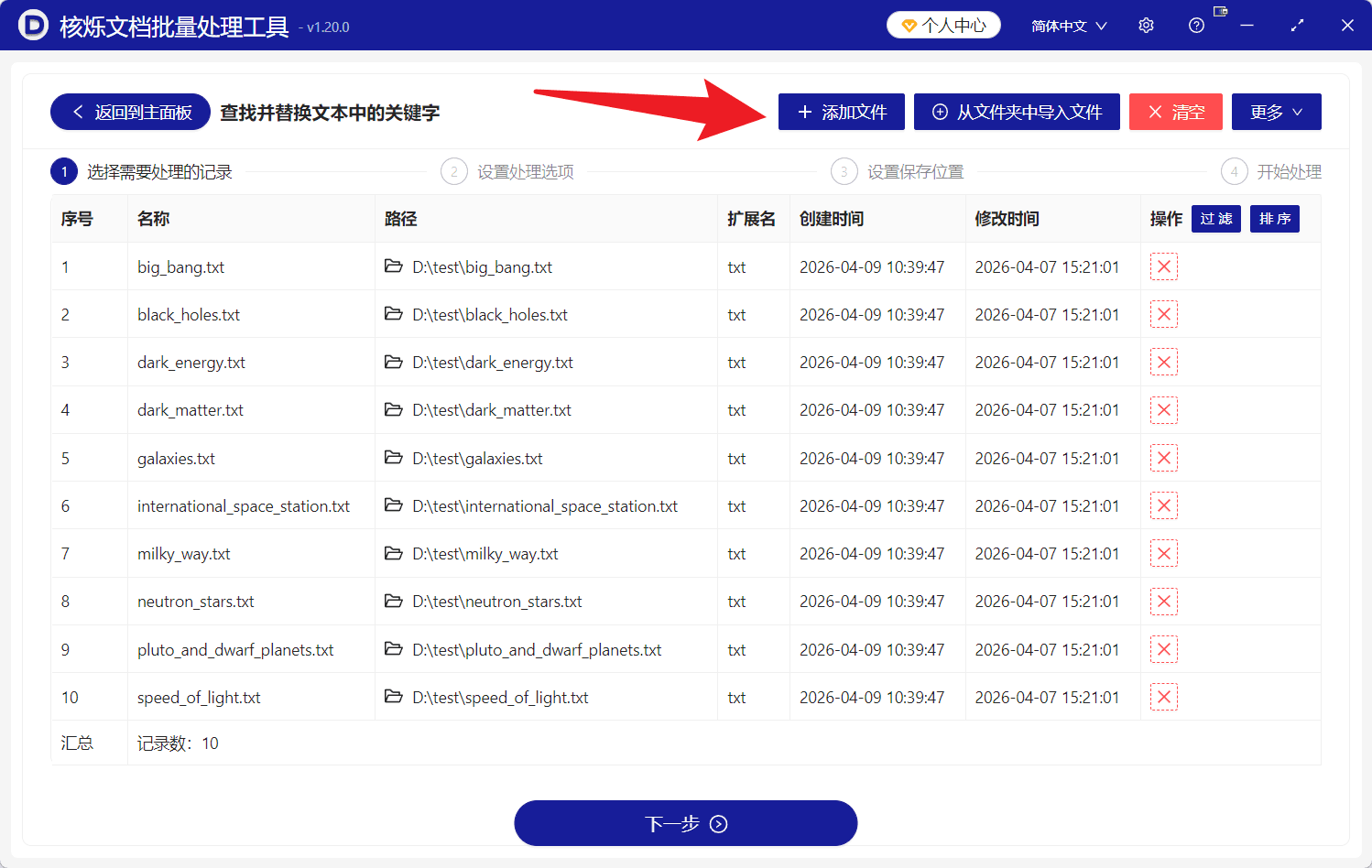Open folder icon beside big_bang.txt path
Screen dimensions: 1372x868
[394, 266]
